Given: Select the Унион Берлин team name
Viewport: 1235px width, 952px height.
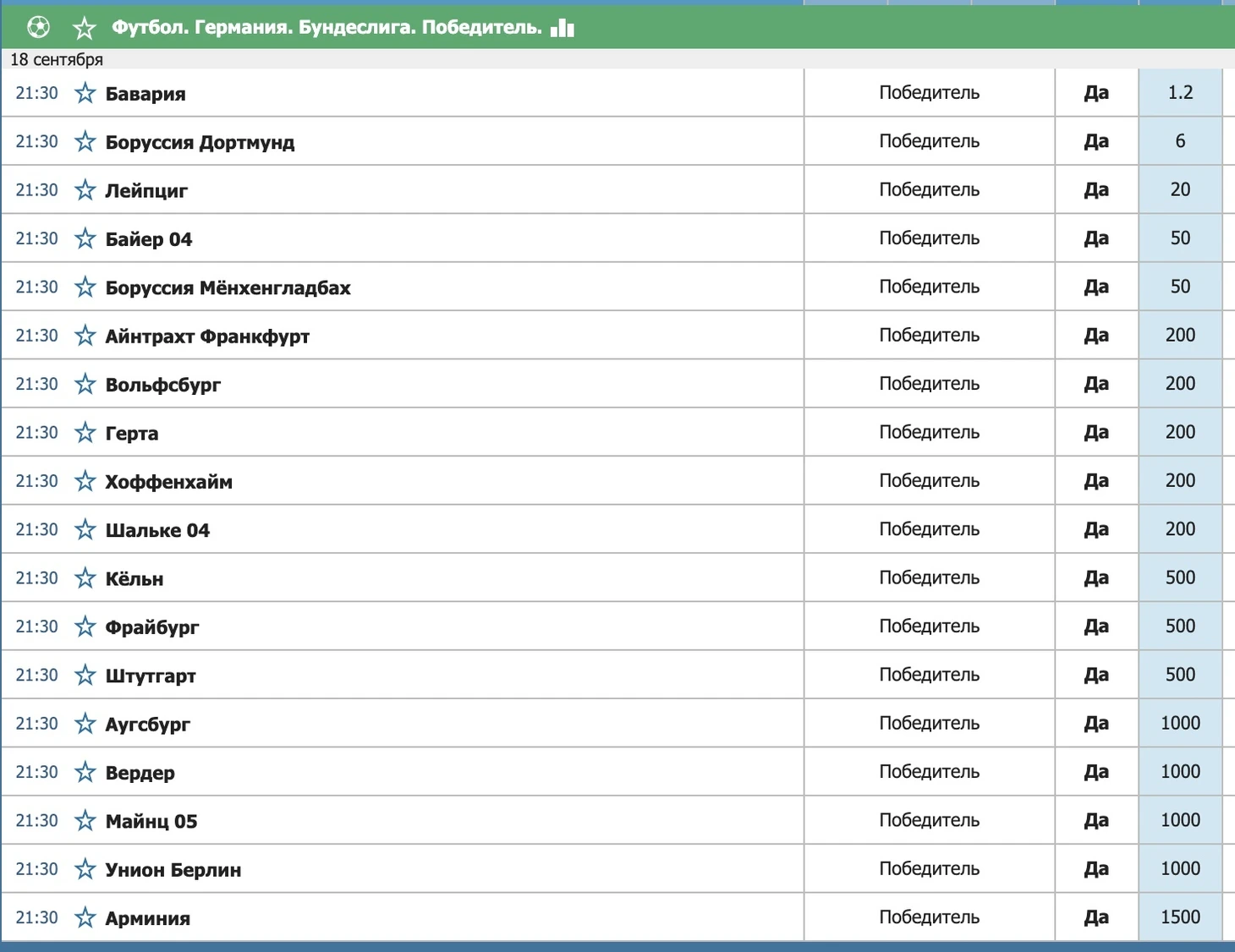Looking at the screenshot, I should (x=173, y=870).
